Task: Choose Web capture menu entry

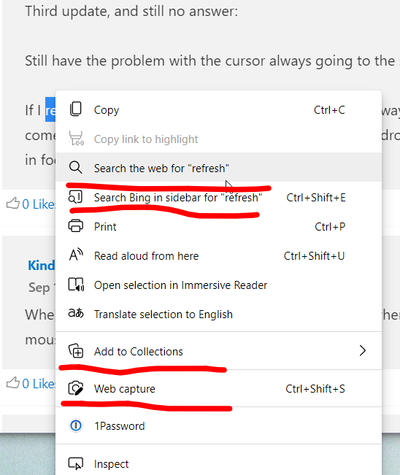Action: click(219, 389)
